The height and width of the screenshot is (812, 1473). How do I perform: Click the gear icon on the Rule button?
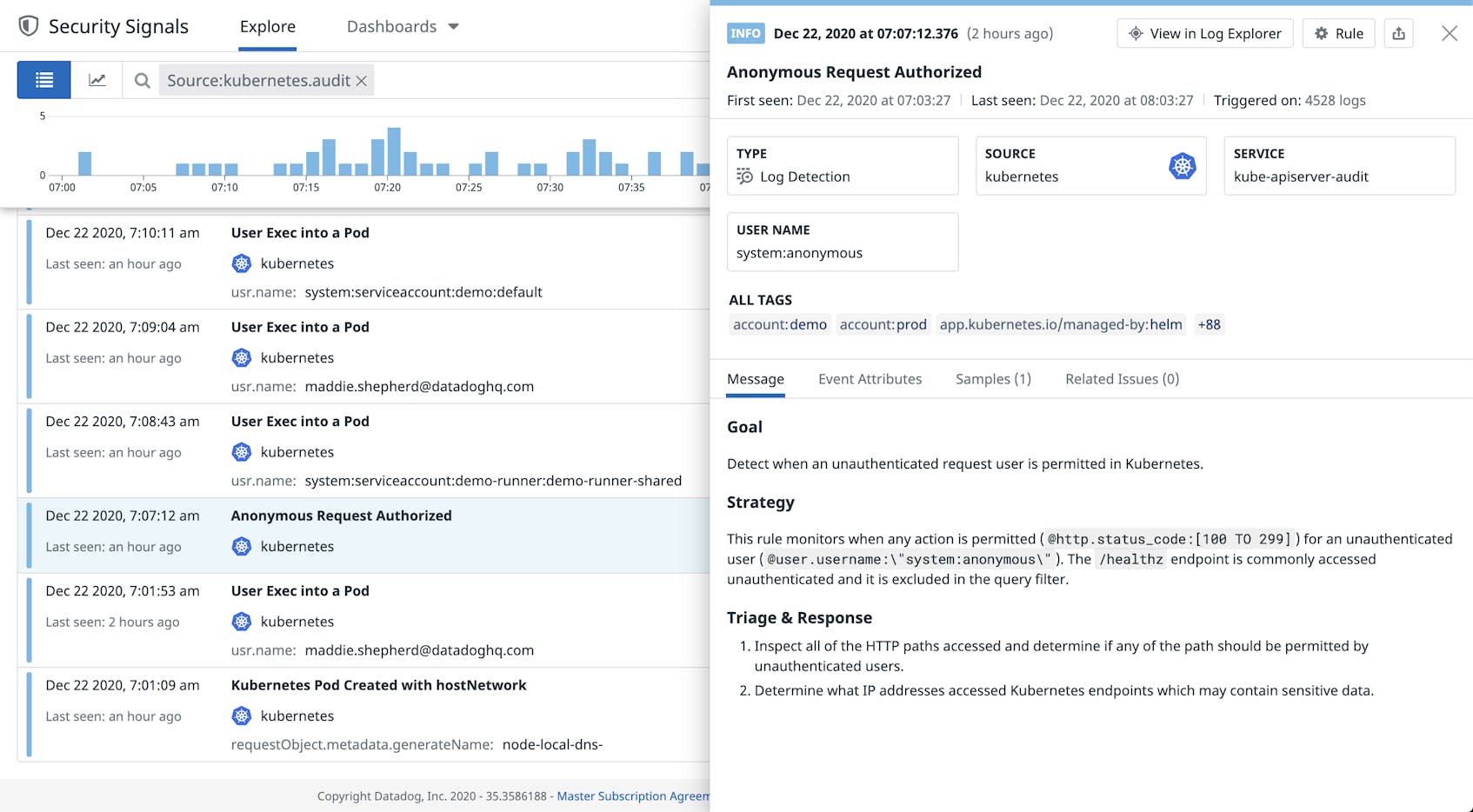[1321, 33]
